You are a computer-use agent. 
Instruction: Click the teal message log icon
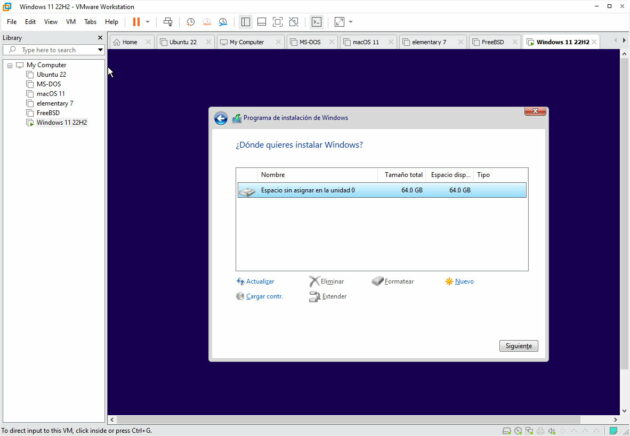[613, 431]
